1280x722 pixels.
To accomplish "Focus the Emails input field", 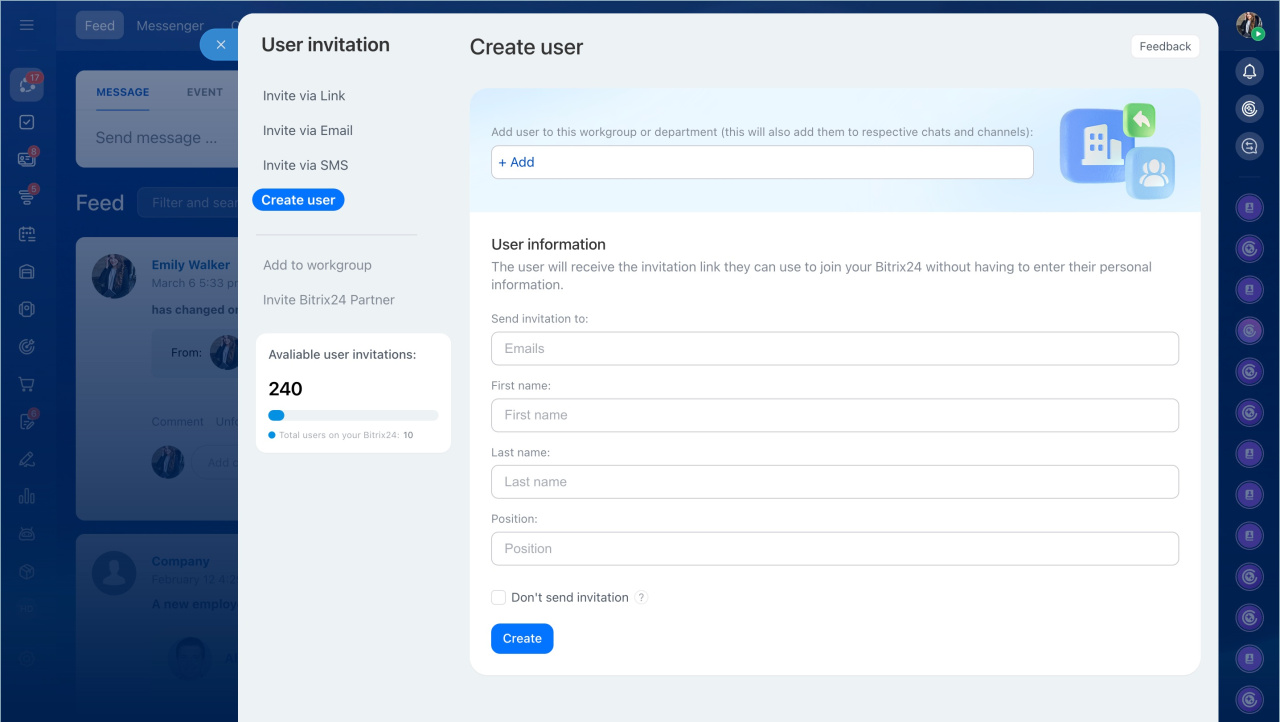I will point(834,349).
